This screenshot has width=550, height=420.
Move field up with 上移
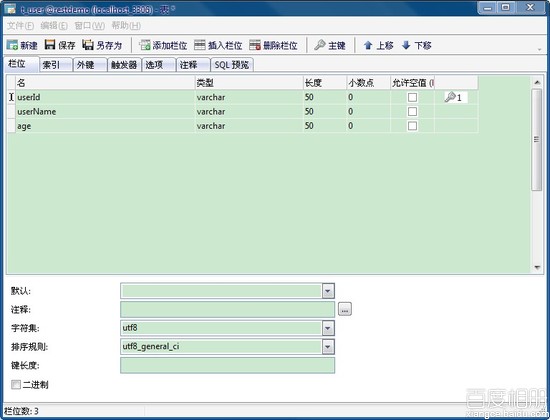click(x=378, y=45)
